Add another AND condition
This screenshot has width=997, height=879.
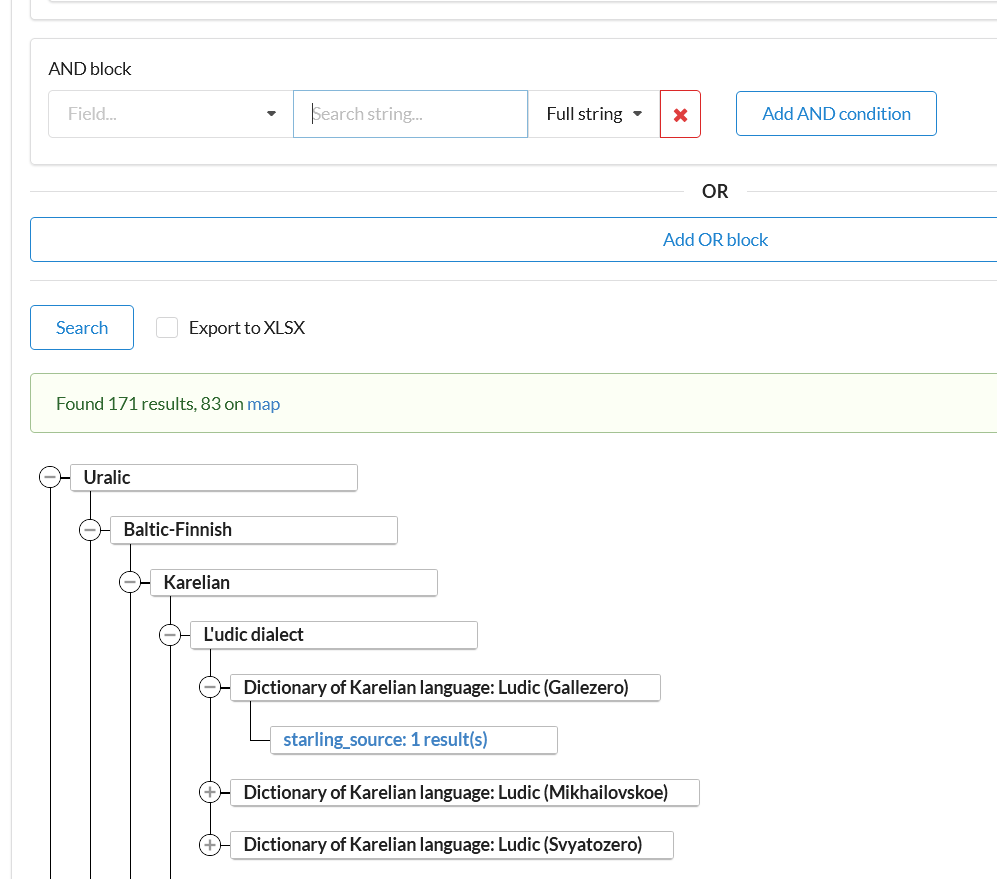(x=836, y=113)
